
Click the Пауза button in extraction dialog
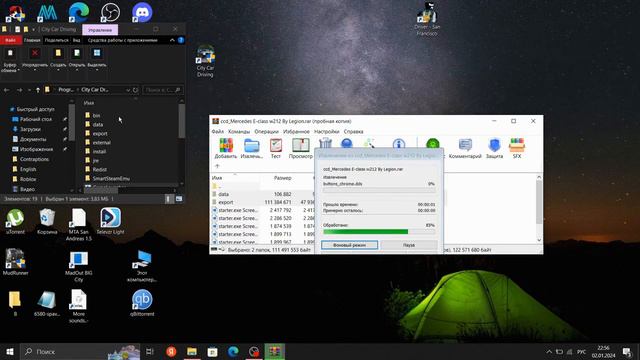409,245
